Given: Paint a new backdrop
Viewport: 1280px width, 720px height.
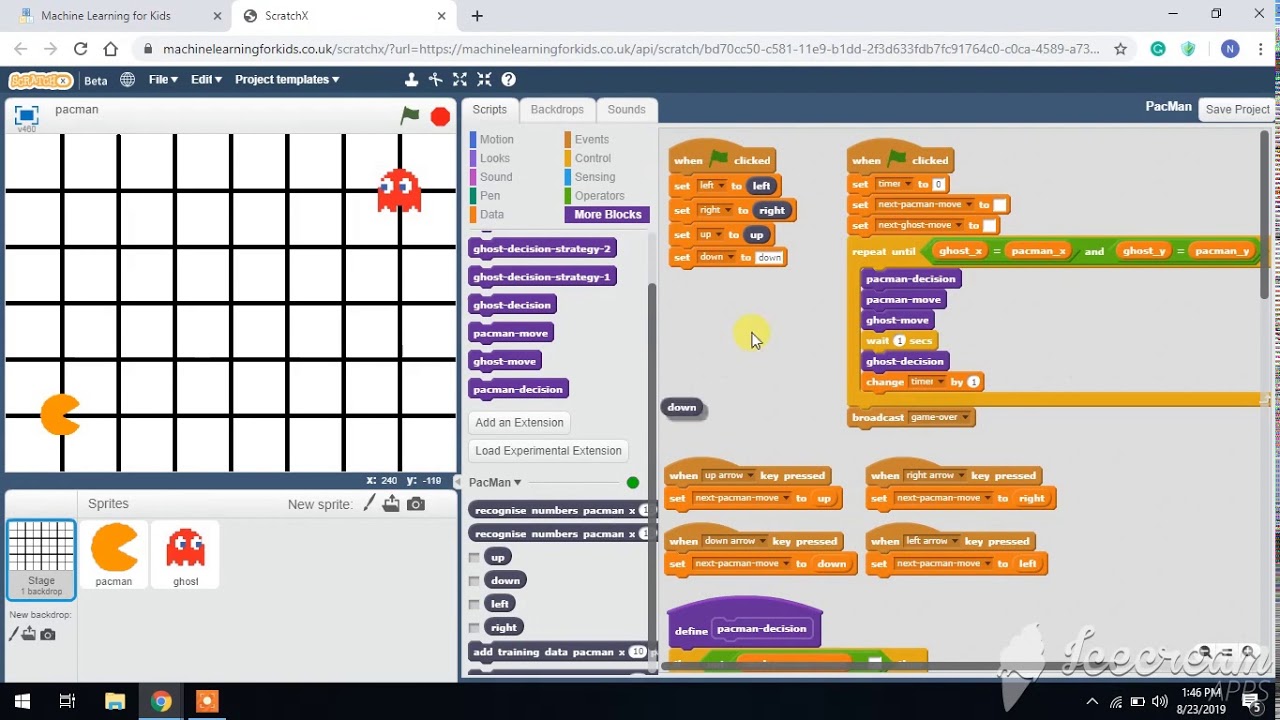Looking at the screenshot, I should tap(13, 634).
